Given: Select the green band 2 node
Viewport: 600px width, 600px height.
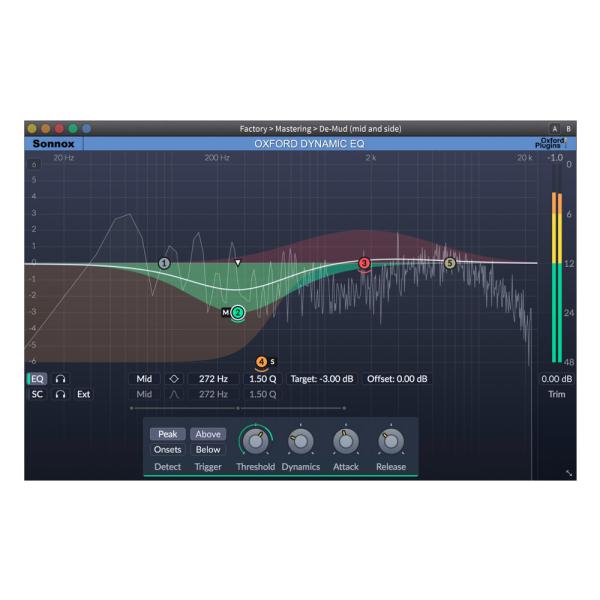Looking at the screenshot, I should (238, 313).
